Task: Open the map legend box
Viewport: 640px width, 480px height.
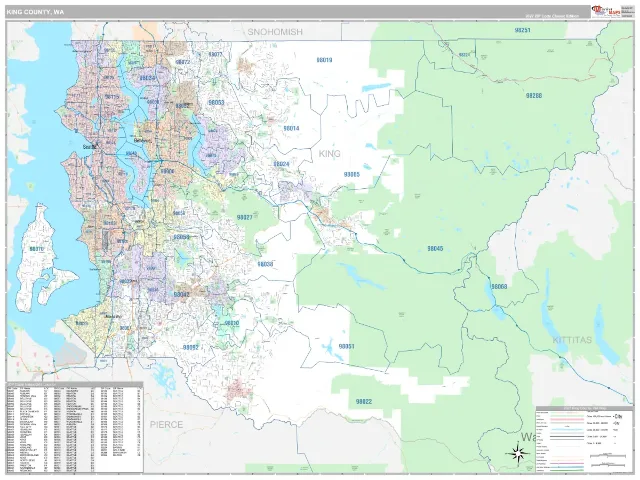Action: [x=584, y=439]
